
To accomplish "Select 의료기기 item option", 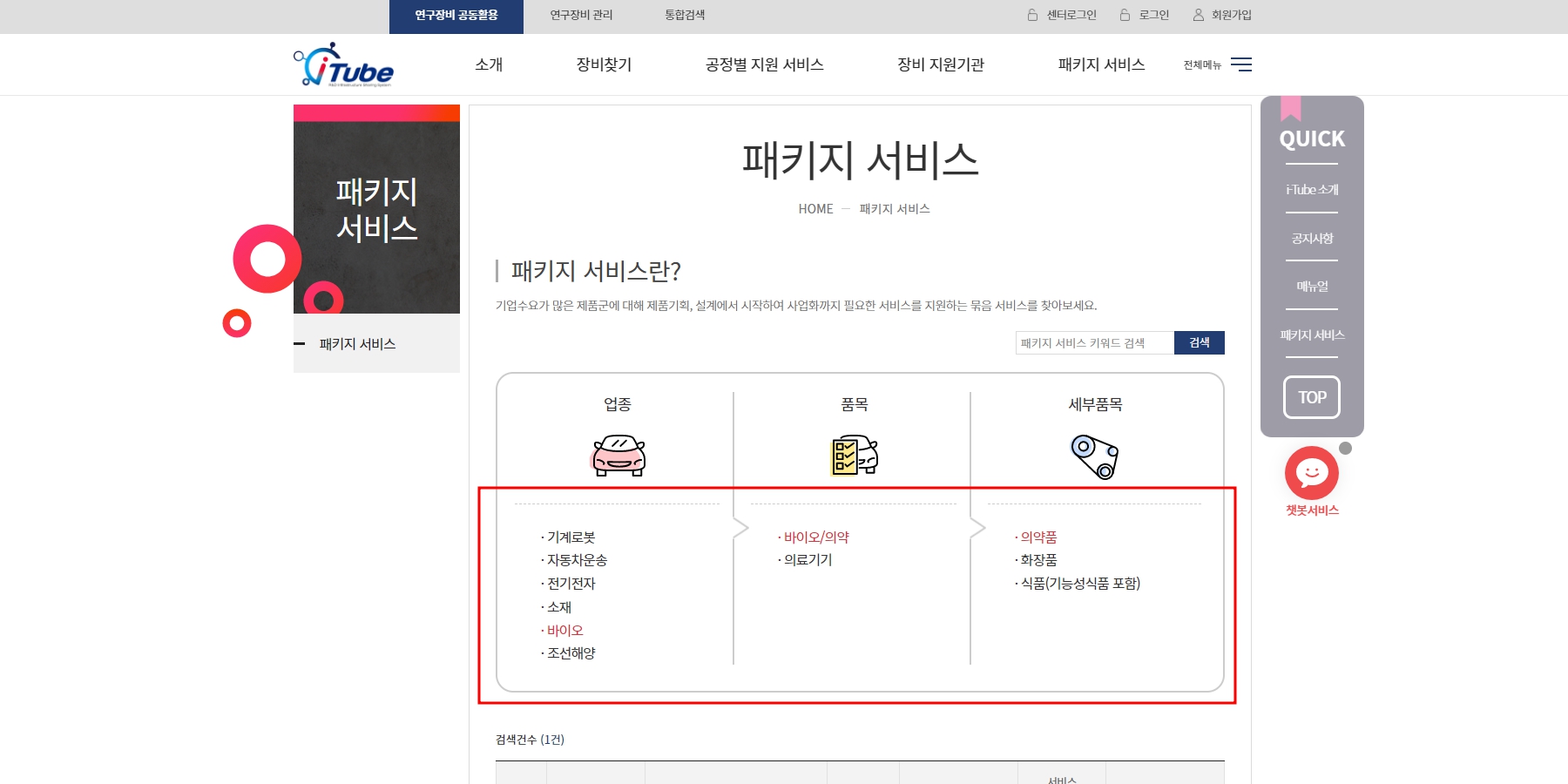I will (808, 560).
